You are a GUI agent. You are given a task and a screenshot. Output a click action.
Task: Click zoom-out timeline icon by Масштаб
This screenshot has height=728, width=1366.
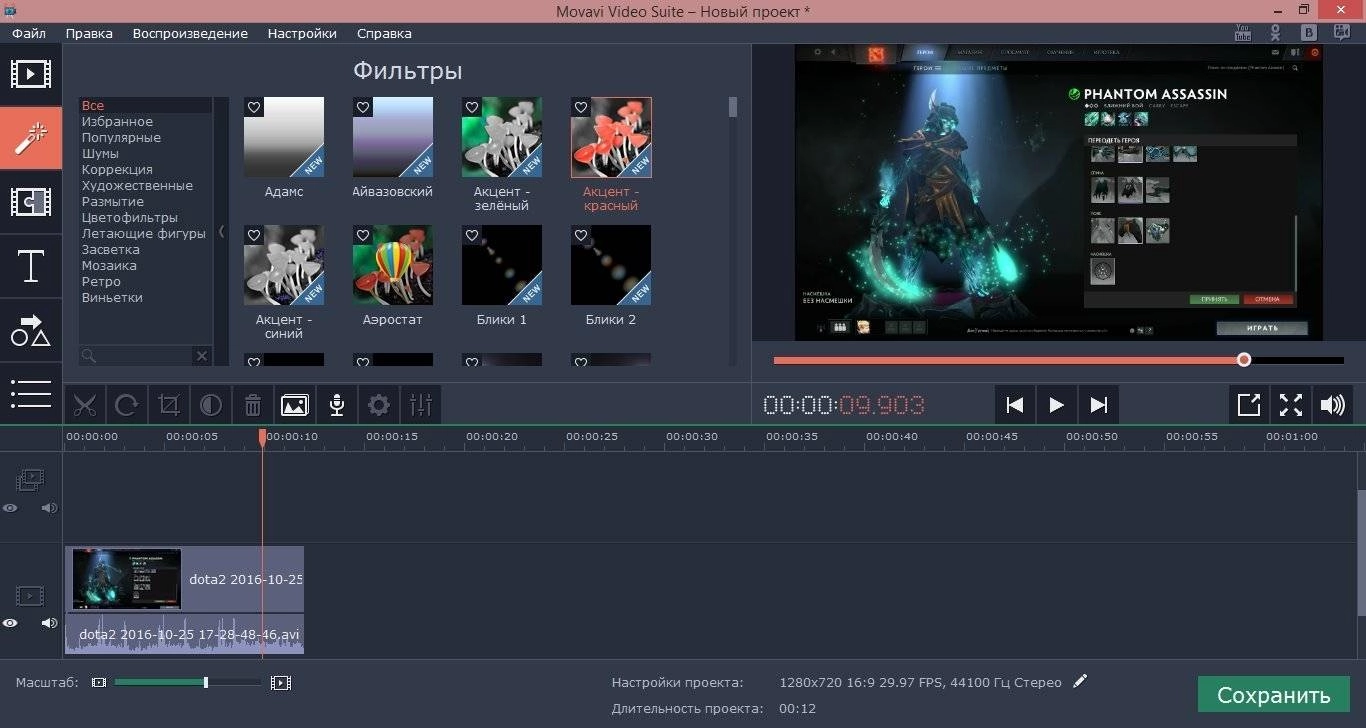[99, 683]
